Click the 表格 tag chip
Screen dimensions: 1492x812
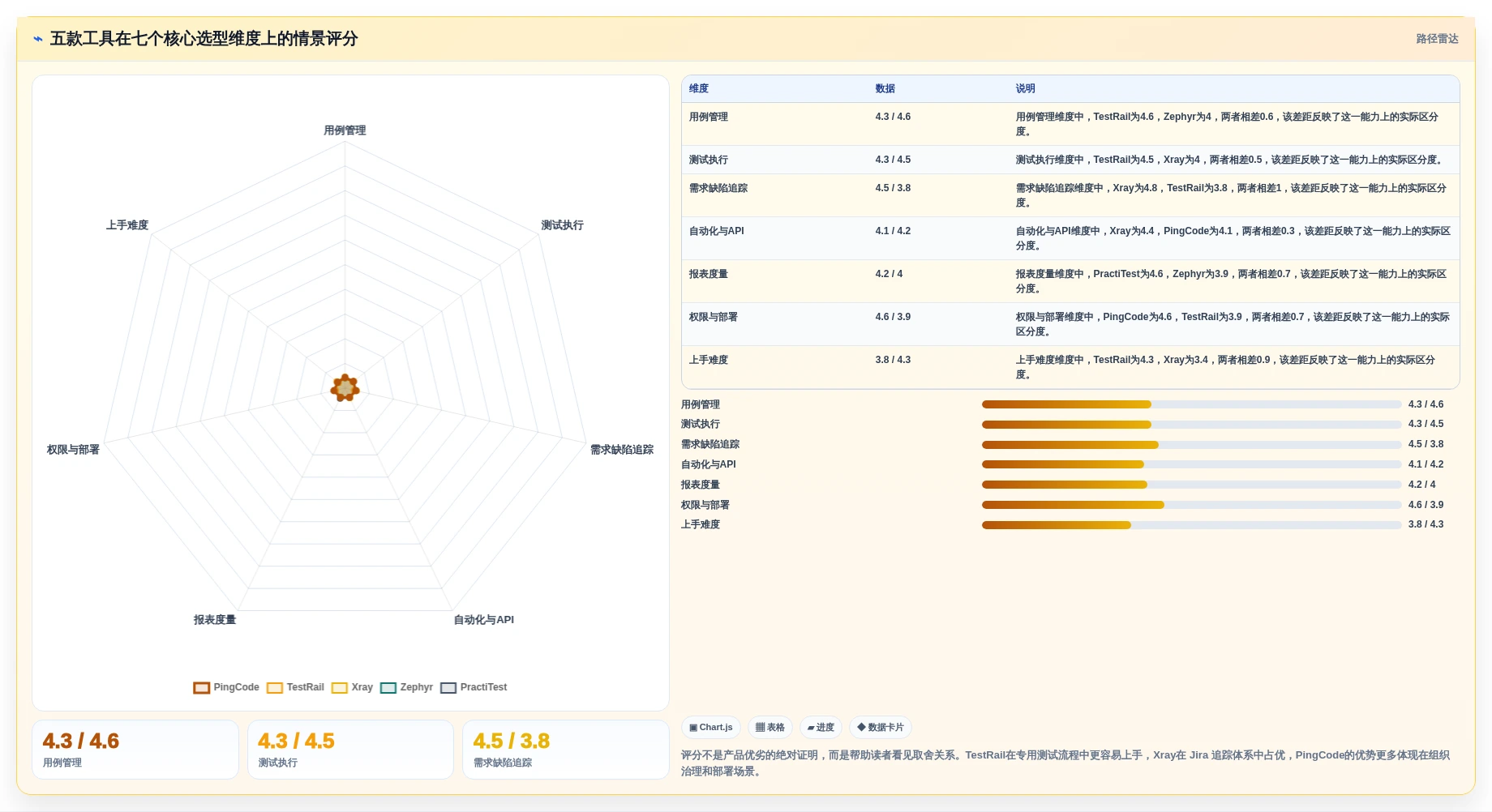click(770, 728)
